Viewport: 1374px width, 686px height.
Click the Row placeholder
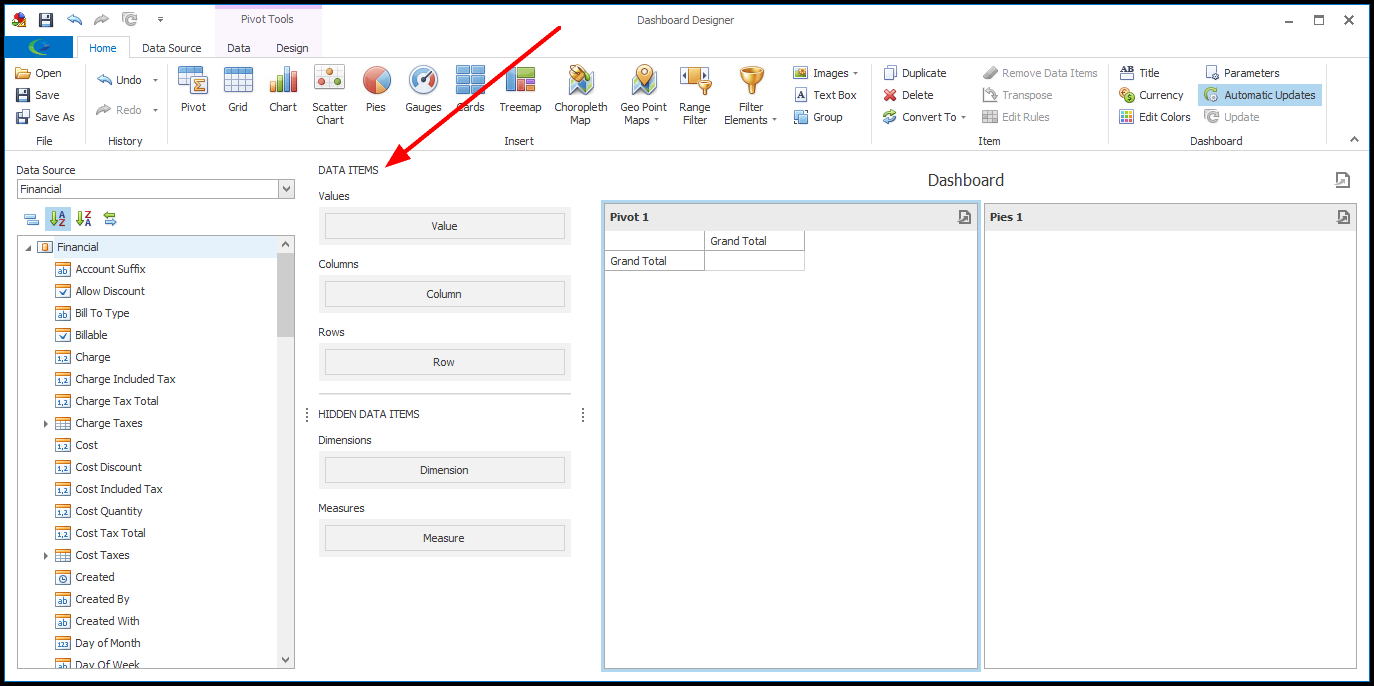[x=444, y=362]
